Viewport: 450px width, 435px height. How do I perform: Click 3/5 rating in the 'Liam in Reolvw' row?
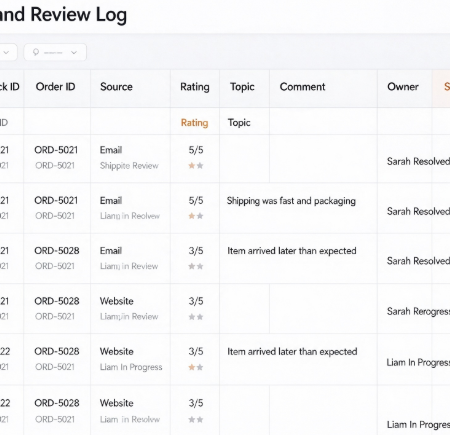click(196, 403)
